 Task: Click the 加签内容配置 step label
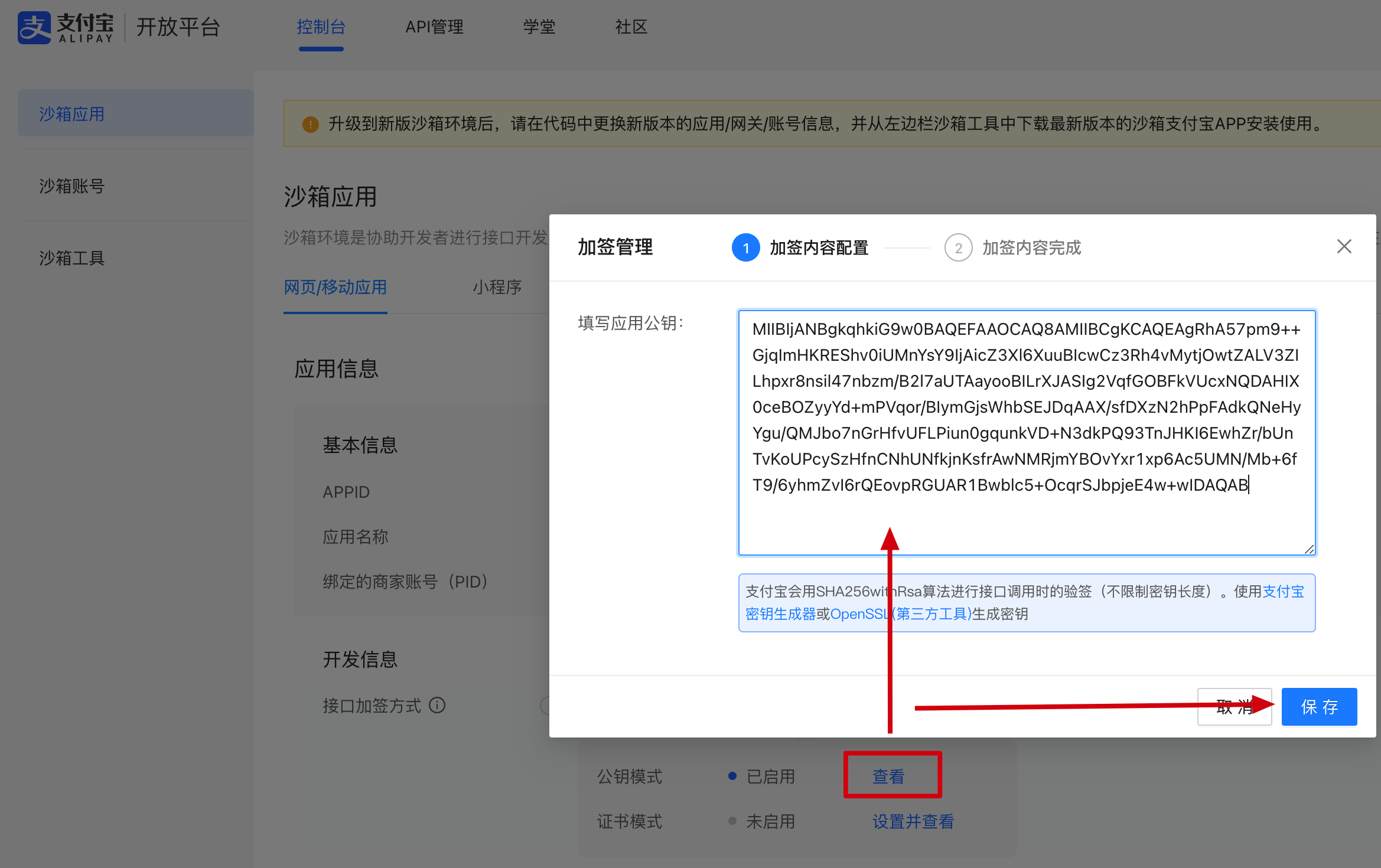(819, 247)
